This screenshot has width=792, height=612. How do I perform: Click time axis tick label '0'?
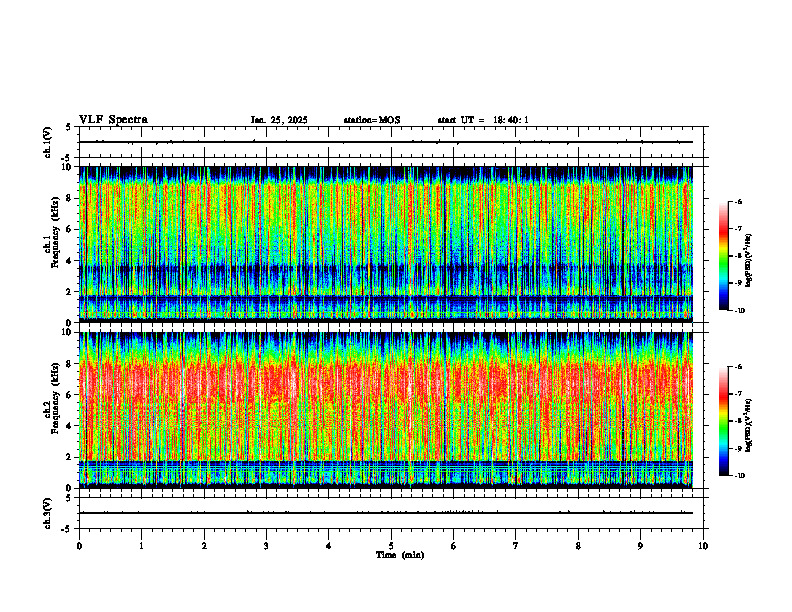[79, 546]
